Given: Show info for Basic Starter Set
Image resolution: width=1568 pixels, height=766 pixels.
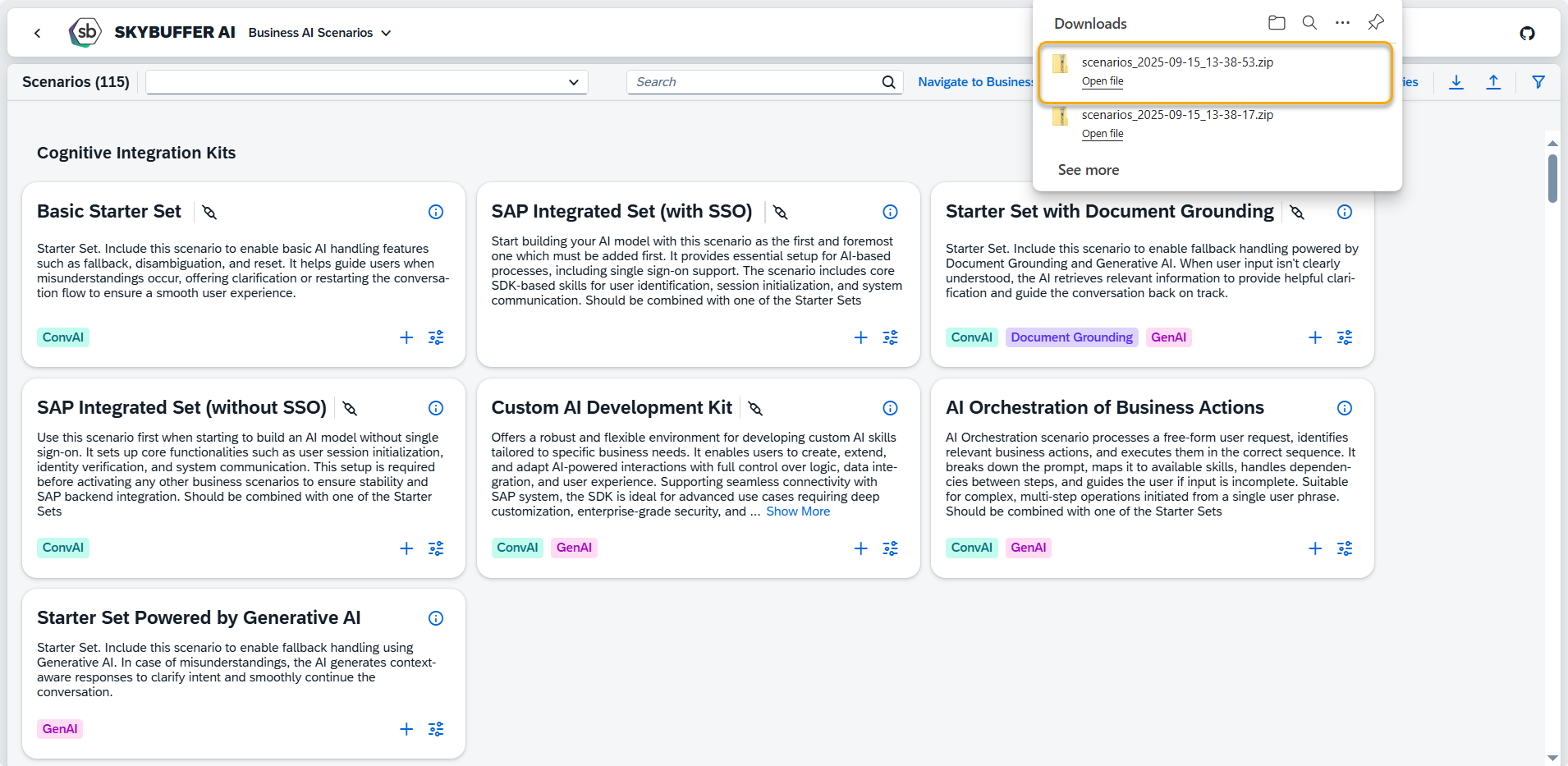Looking at the screenshot, I should 436,212.
